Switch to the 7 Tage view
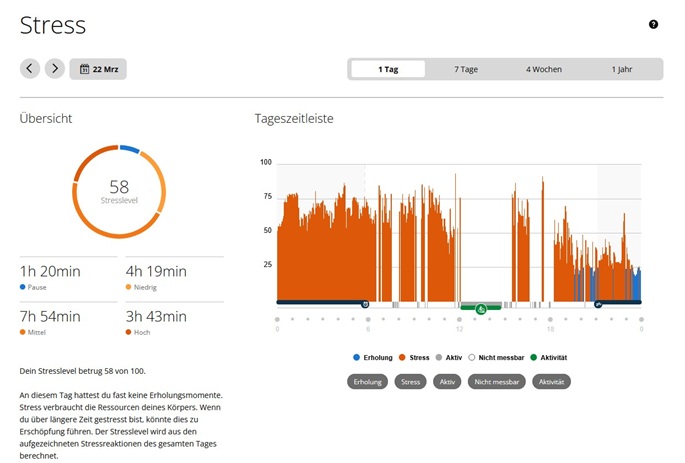The height and width of the screenshot is (463, 685). tap(465, 70)
